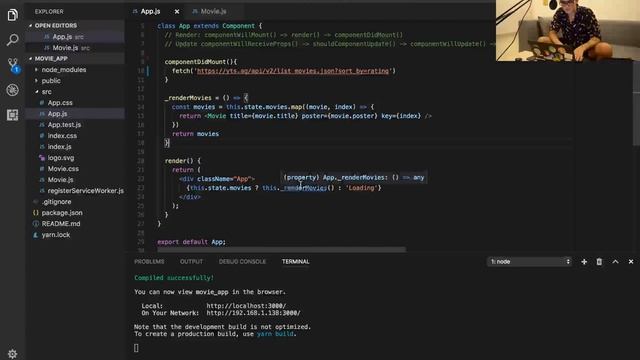The width and height of the screenshot is (640, 360).
Task: Switch to the PROBLEMS panel tab
Action: pos(149,262)
